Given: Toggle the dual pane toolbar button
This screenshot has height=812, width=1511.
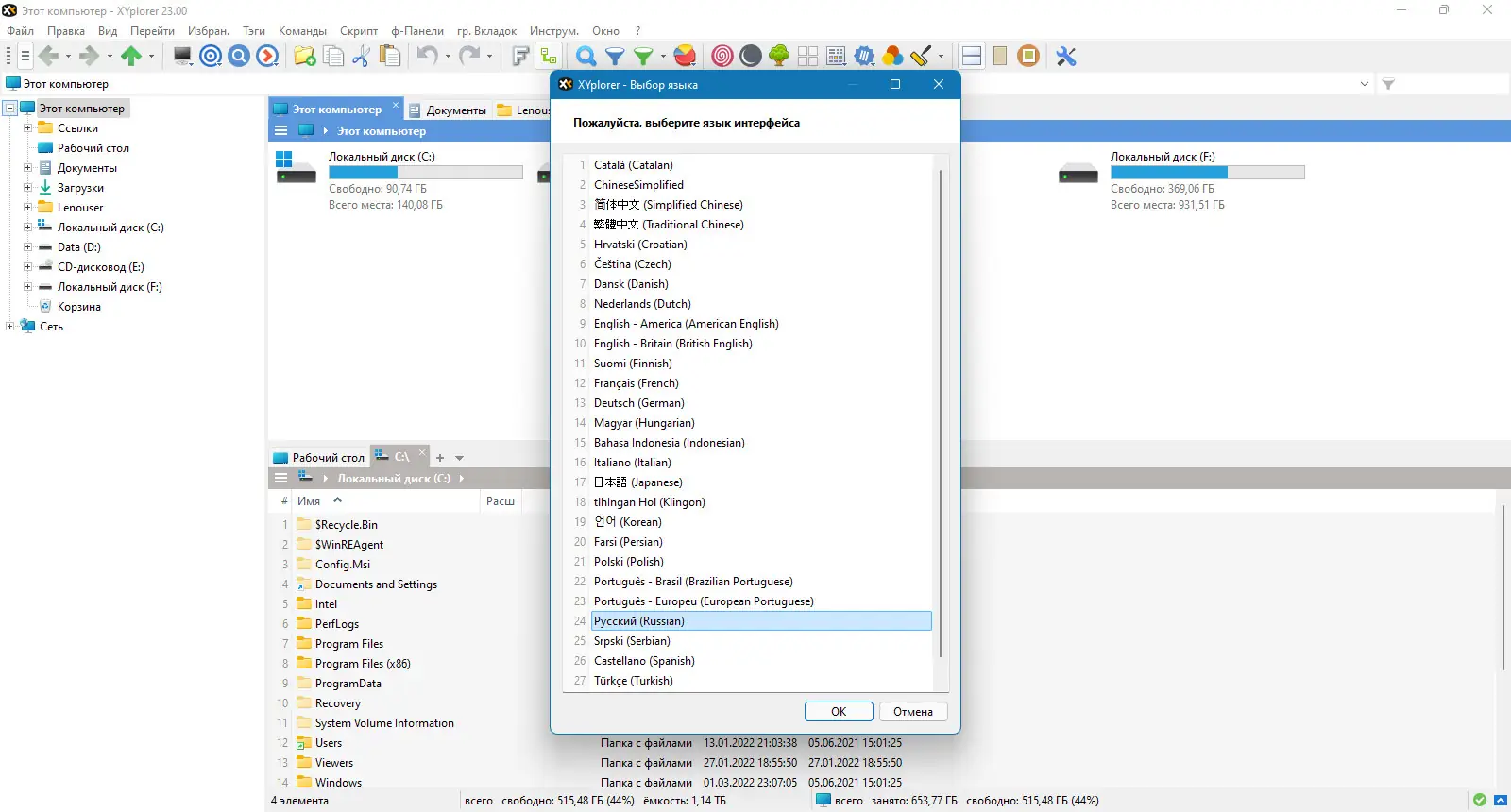Looking at the screenshot, I should point(972,57).
